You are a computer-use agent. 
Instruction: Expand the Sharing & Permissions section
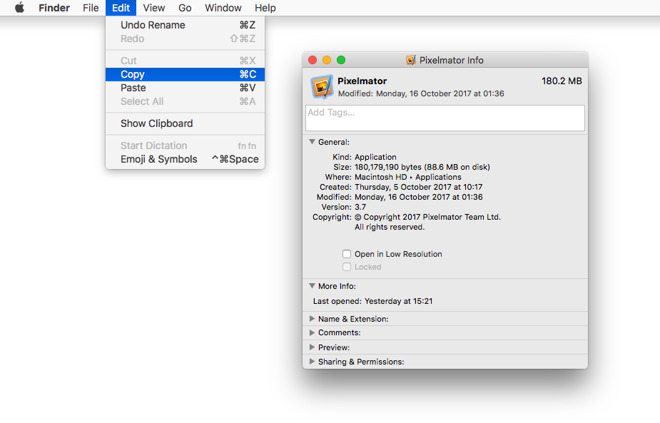pyautogui.click(x=312, y=362)
